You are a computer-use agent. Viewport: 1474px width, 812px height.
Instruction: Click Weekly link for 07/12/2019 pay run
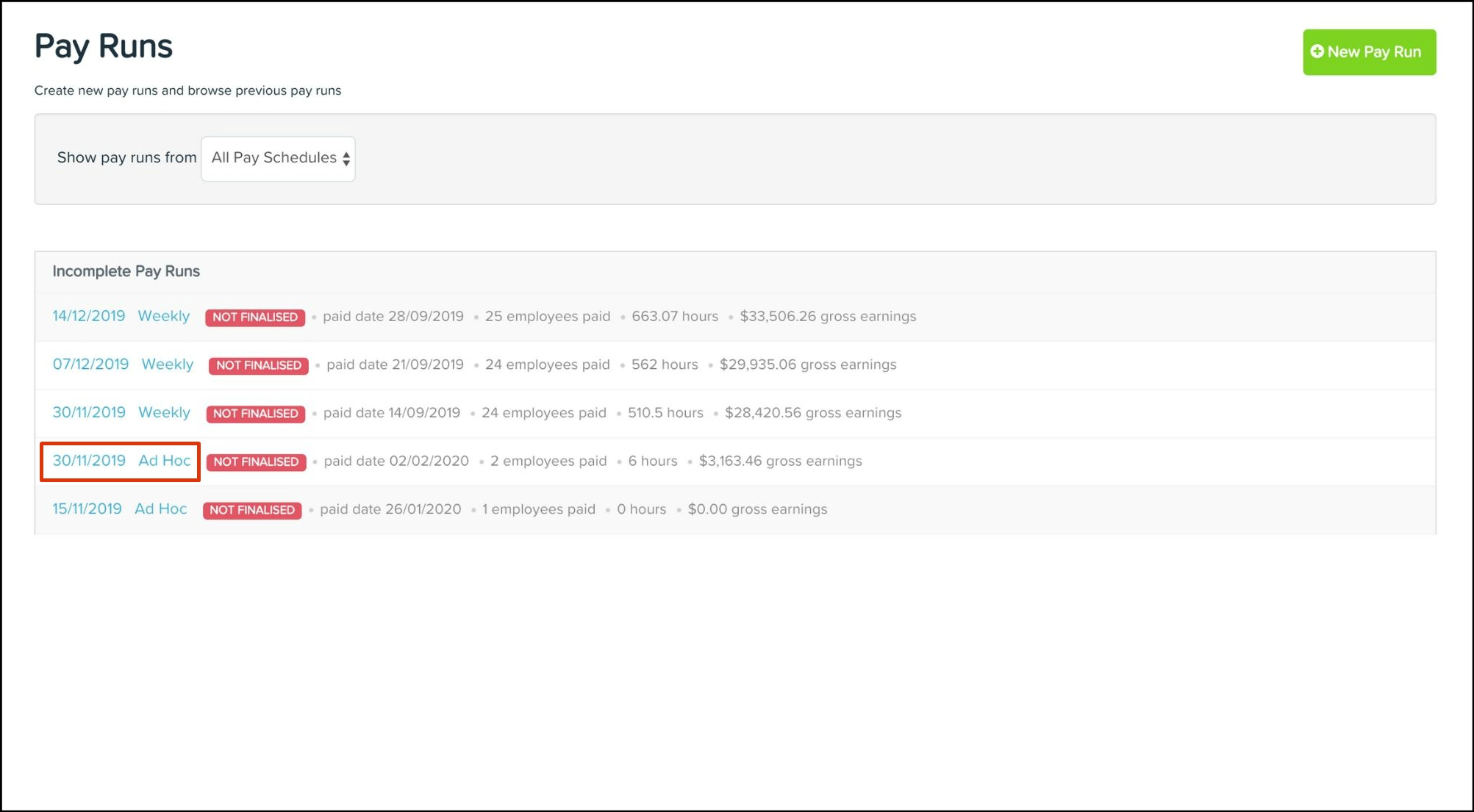tap(168, 364)
